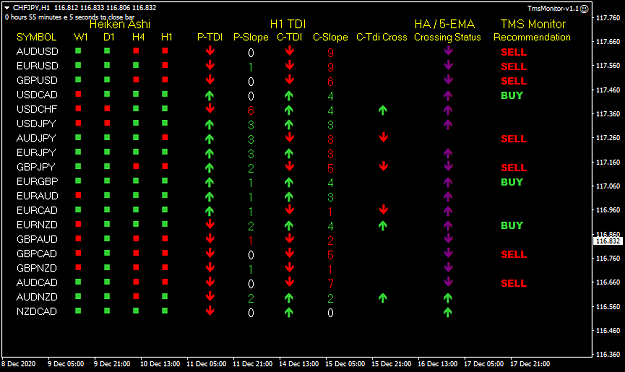Select the GBPUSD symbol row label
Image resolution: width=625 pixels, height=372 pixels.
pos(37,80)
